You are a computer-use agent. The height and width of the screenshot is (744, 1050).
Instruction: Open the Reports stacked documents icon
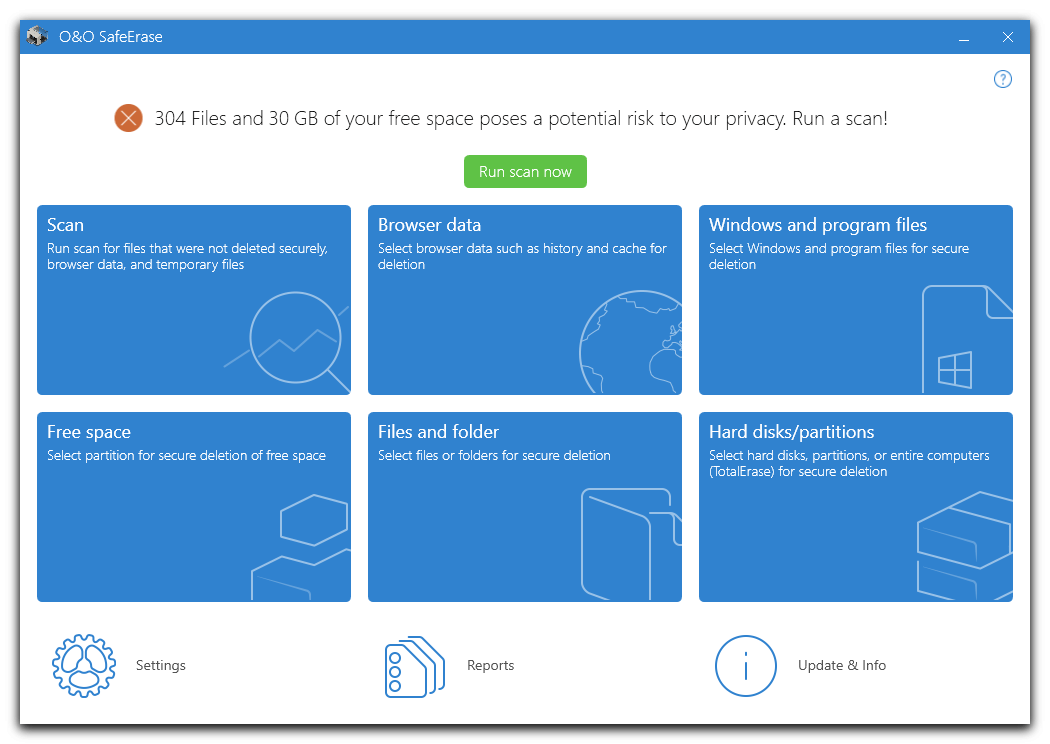[x=414, y=666]
